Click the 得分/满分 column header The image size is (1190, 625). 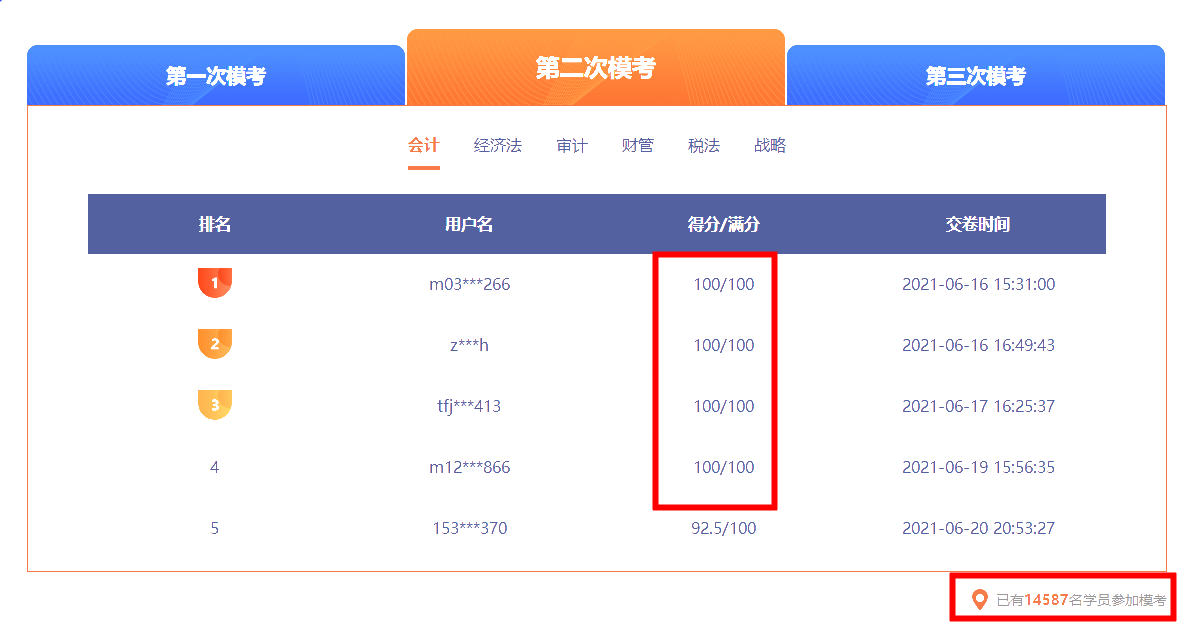click(722, 224)
